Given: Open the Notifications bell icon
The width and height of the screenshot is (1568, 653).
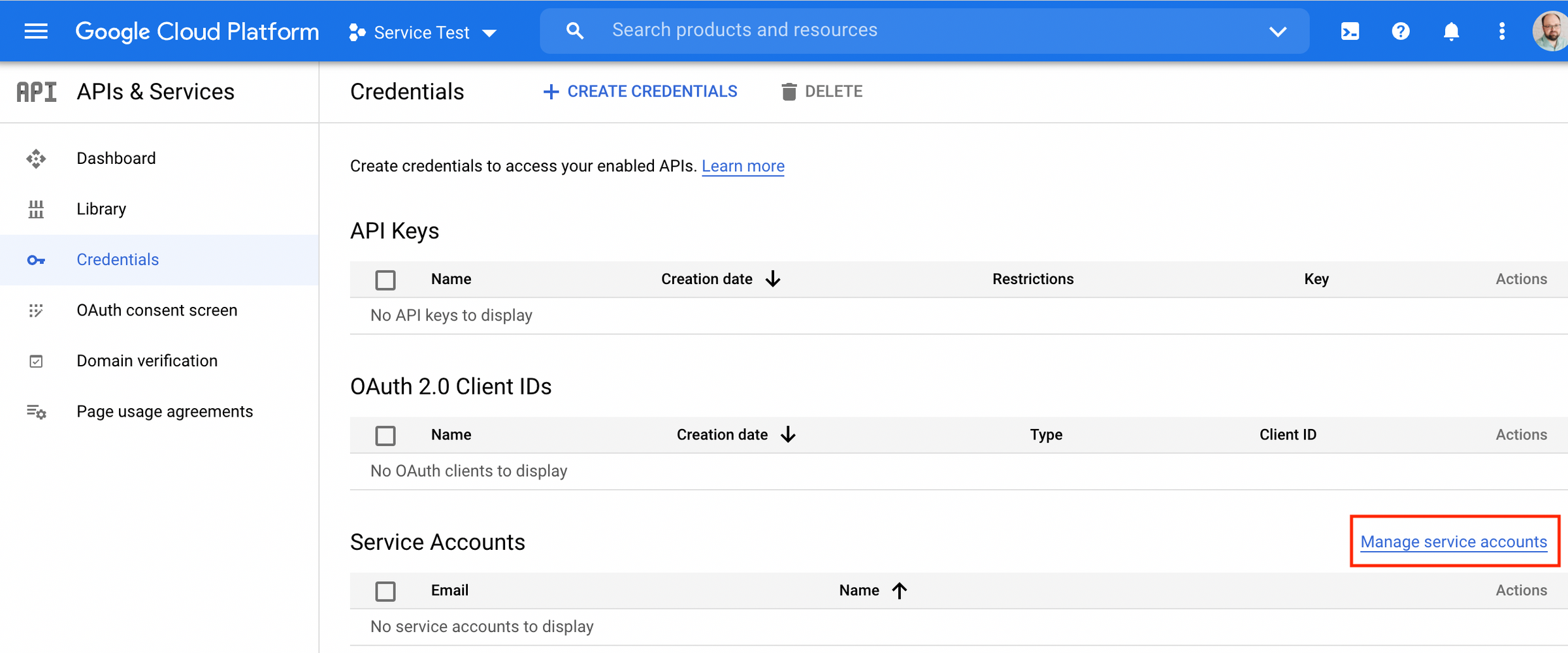Looking at the screenshot, I should [x=1450, y=31].
